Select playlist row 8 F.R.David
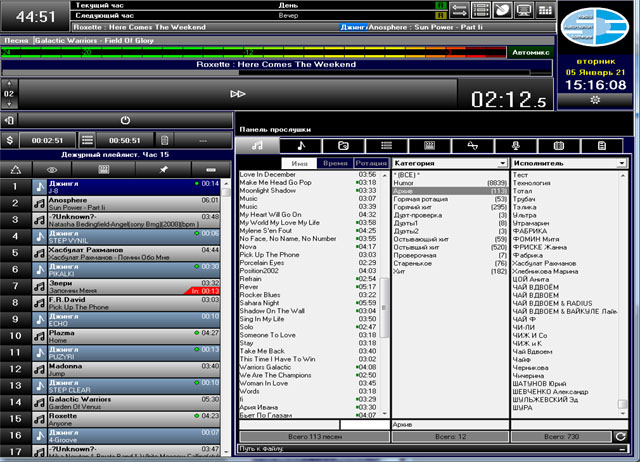 tap(126, 303)
